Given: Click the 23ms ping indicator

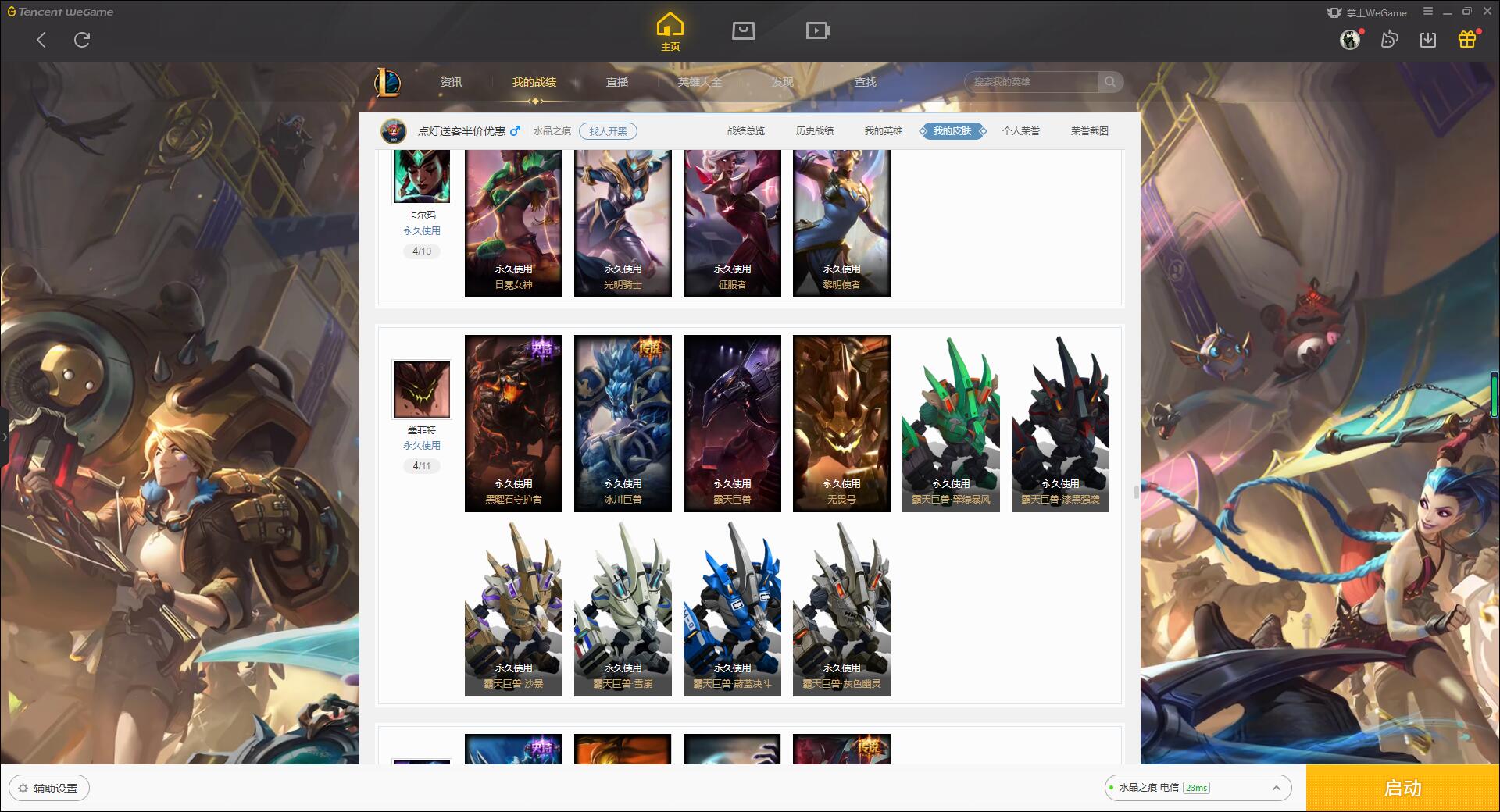Looking at the screenshot, I should point(1196,789).
